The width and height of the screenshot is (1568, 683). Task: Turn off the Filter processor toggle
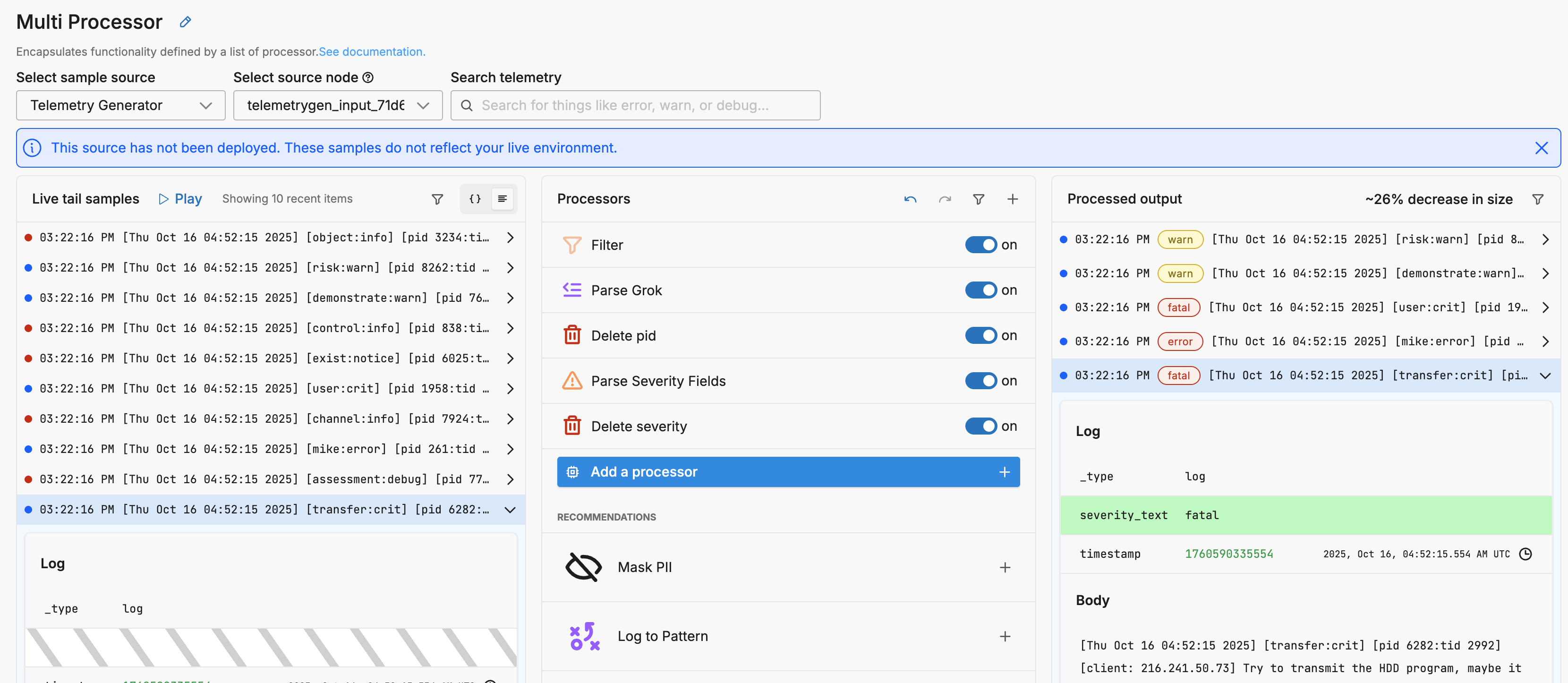tap(980, 245)
